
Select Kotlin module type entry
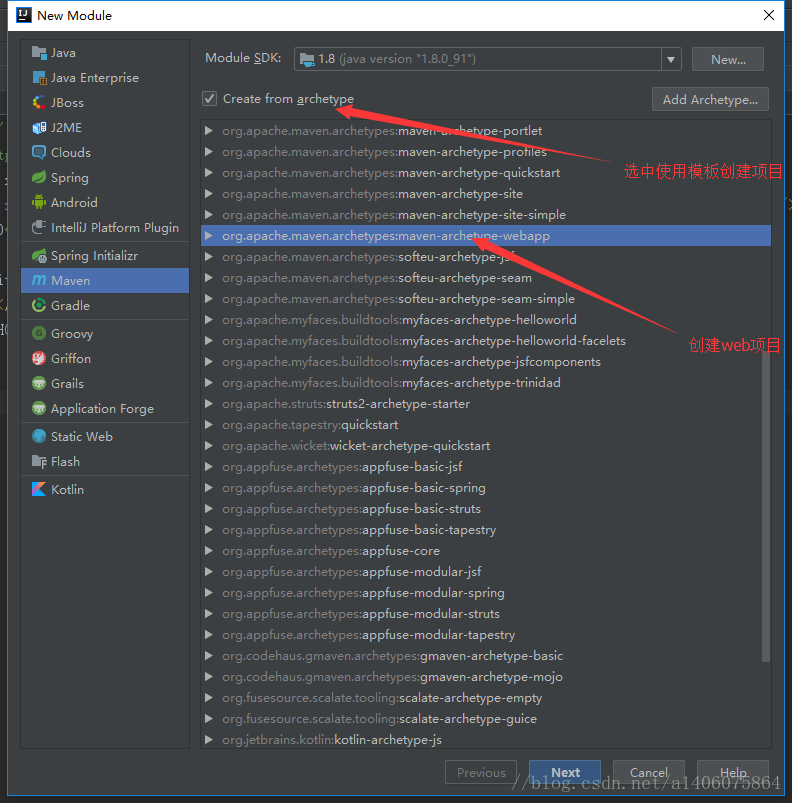(105, 490)
